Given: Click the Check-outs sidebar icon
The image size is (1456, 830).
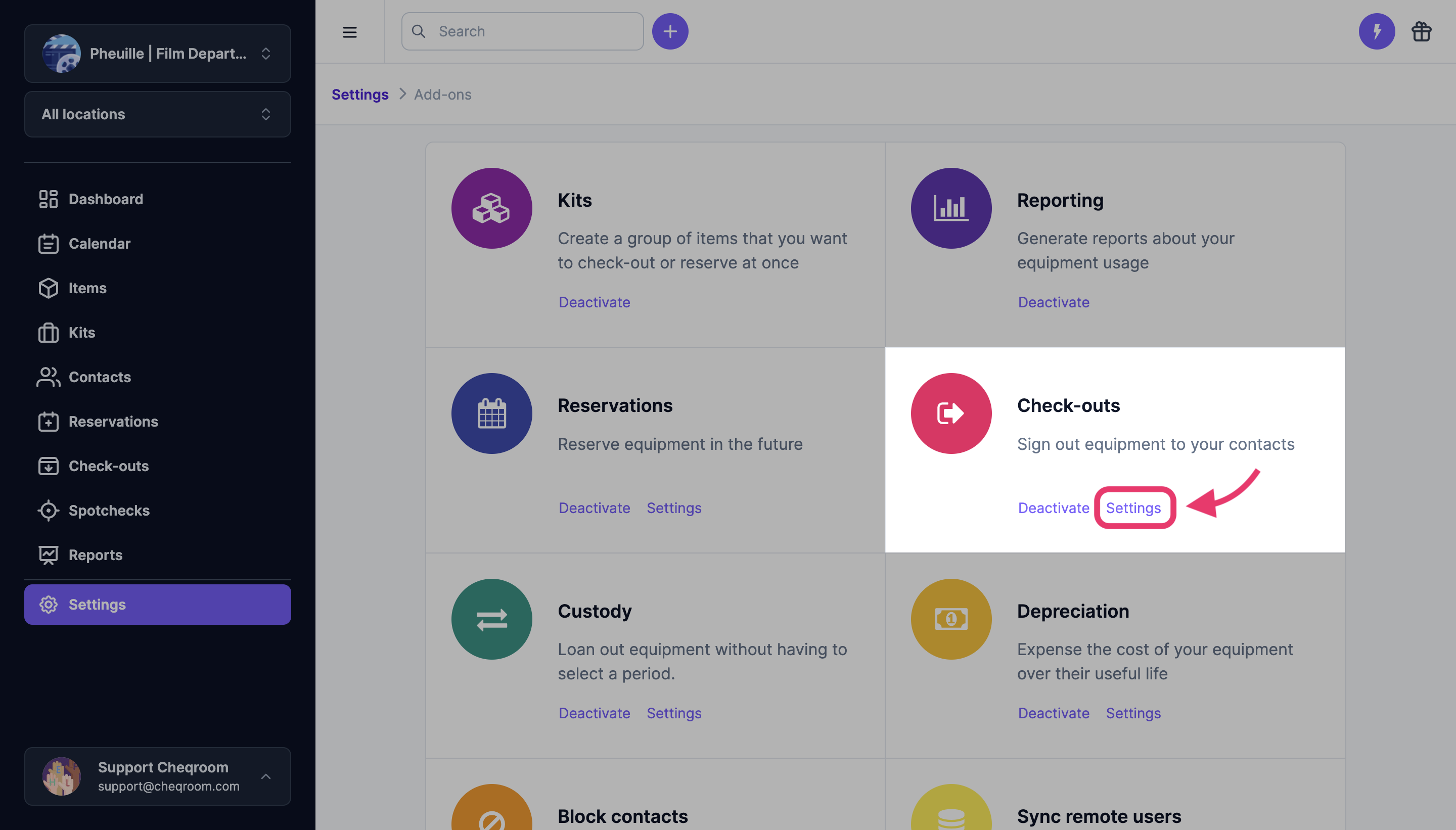Looking at the screenshot, I should tap(49, 466).
